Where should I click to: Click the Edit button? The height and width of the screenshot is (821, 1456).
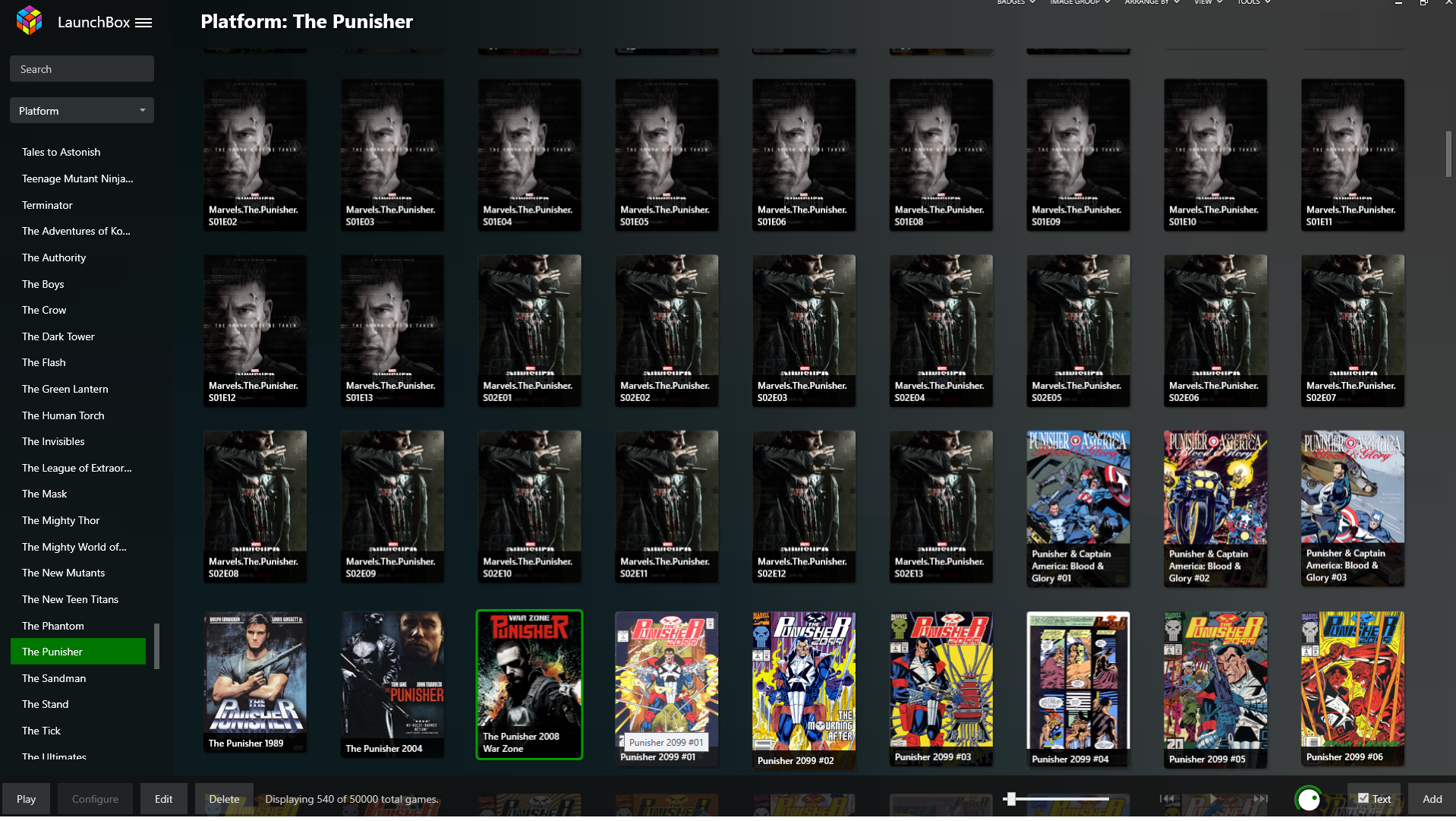point(163,800)
